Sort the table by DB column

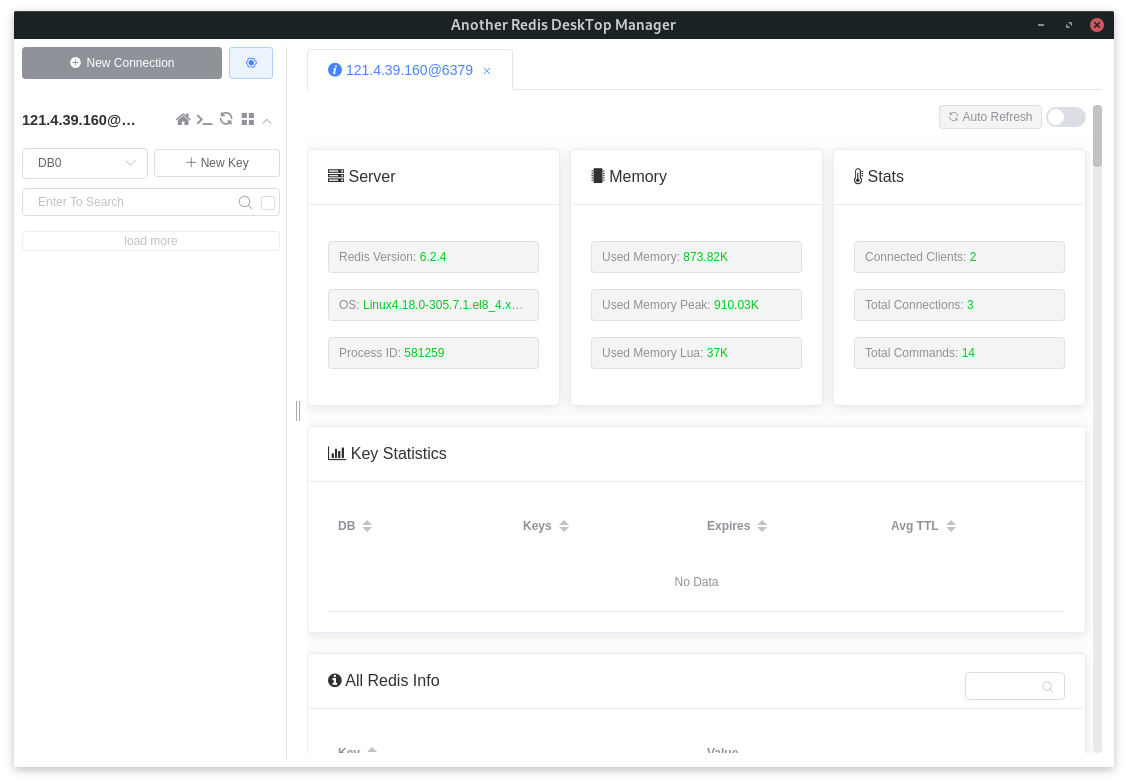(x=367, y=526)
